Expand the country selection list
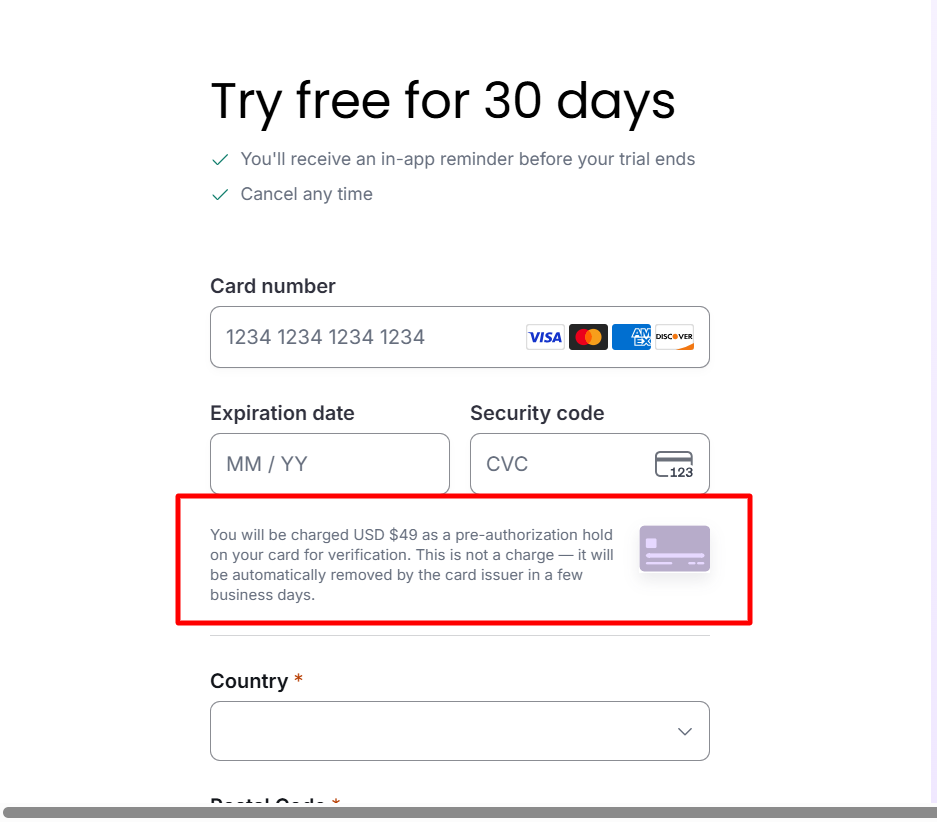937x822 pixels. tap(459, 731)
